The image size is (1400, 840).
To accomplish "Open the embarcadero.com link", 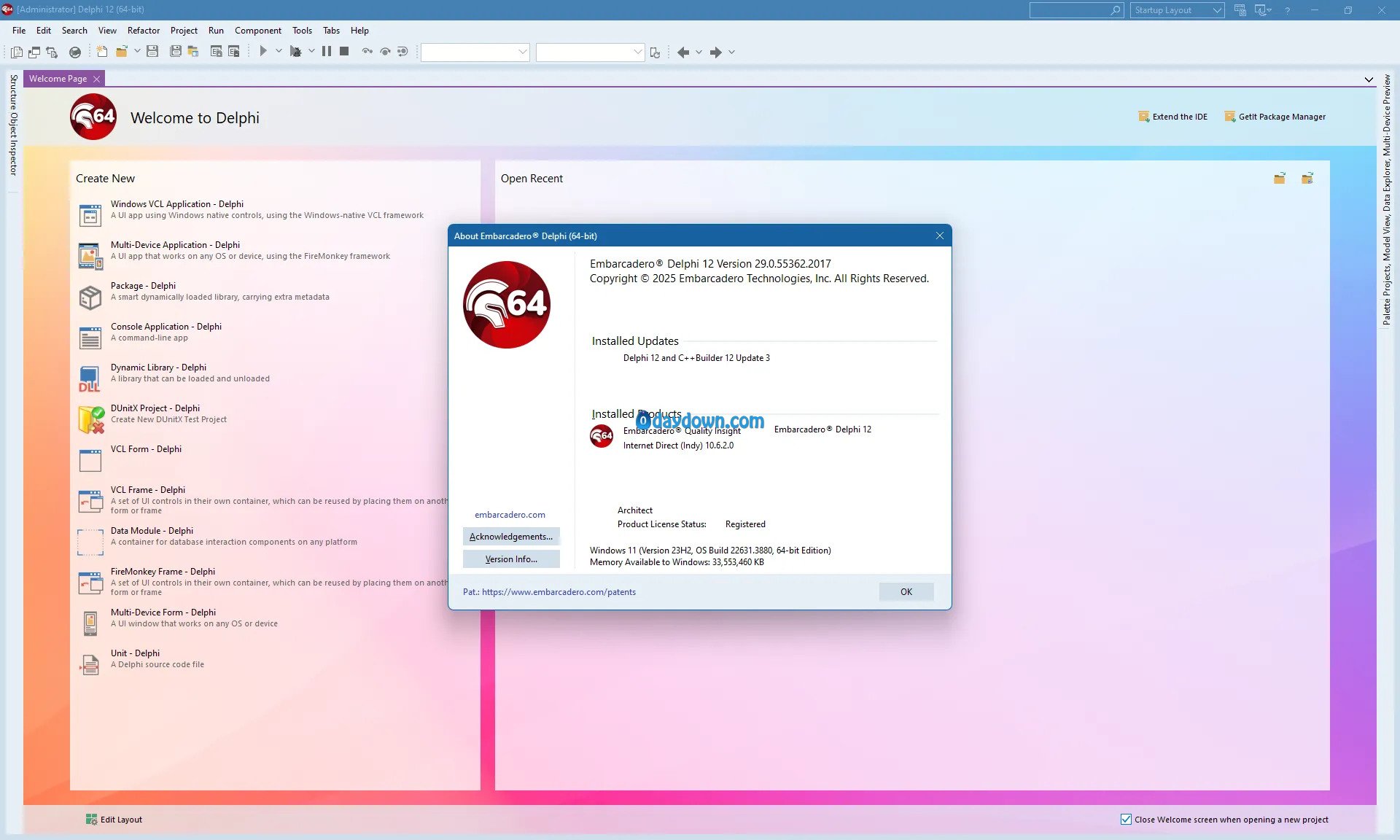I will pyautogui.click(x=510, y=515).
